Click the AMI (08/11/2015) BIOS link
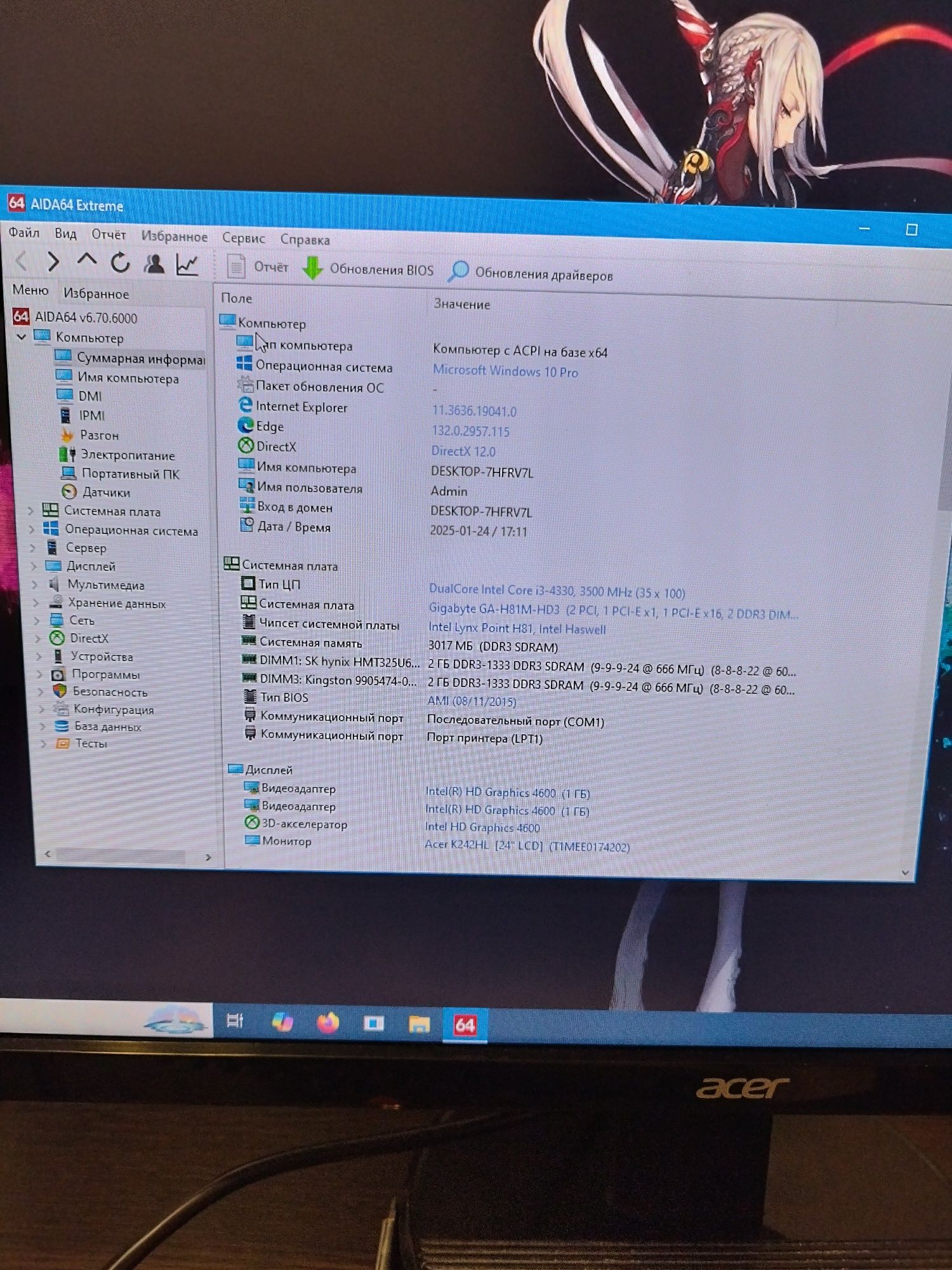This screenshot has width=952, height=1270. coord(472,701)
